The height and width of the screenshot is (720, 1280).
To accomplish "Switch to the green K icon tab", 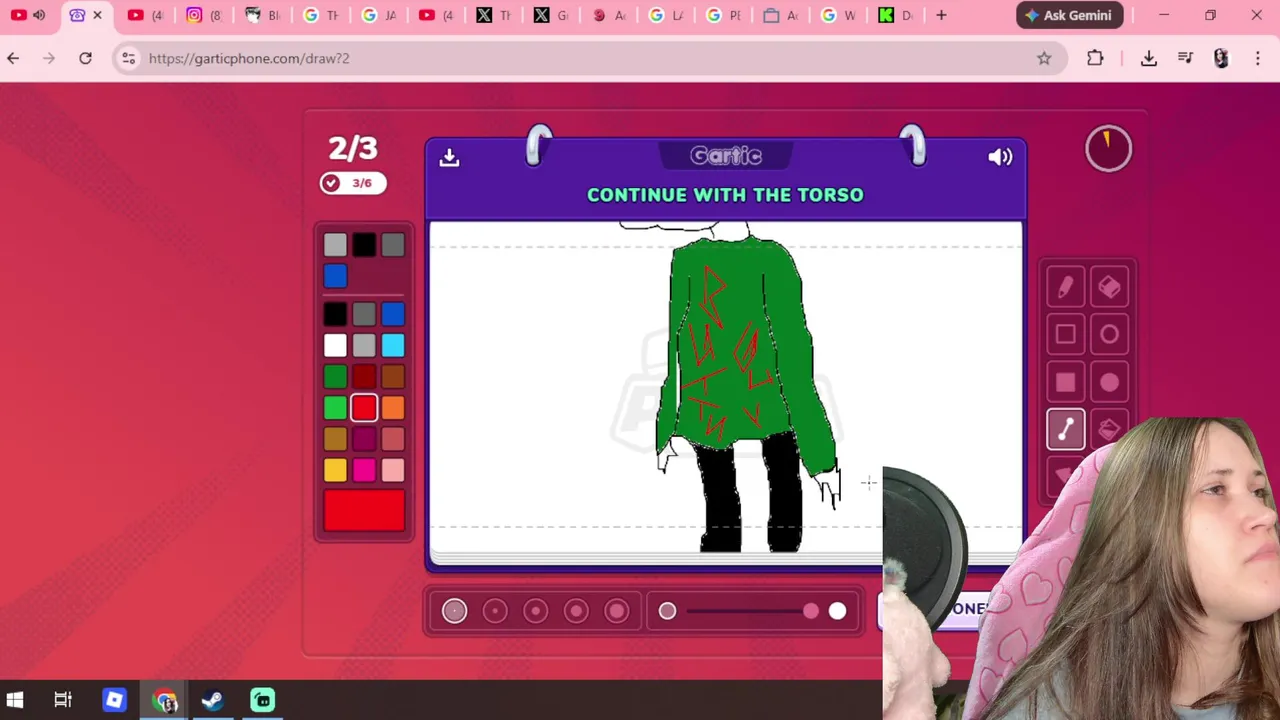I will [895, 15].
